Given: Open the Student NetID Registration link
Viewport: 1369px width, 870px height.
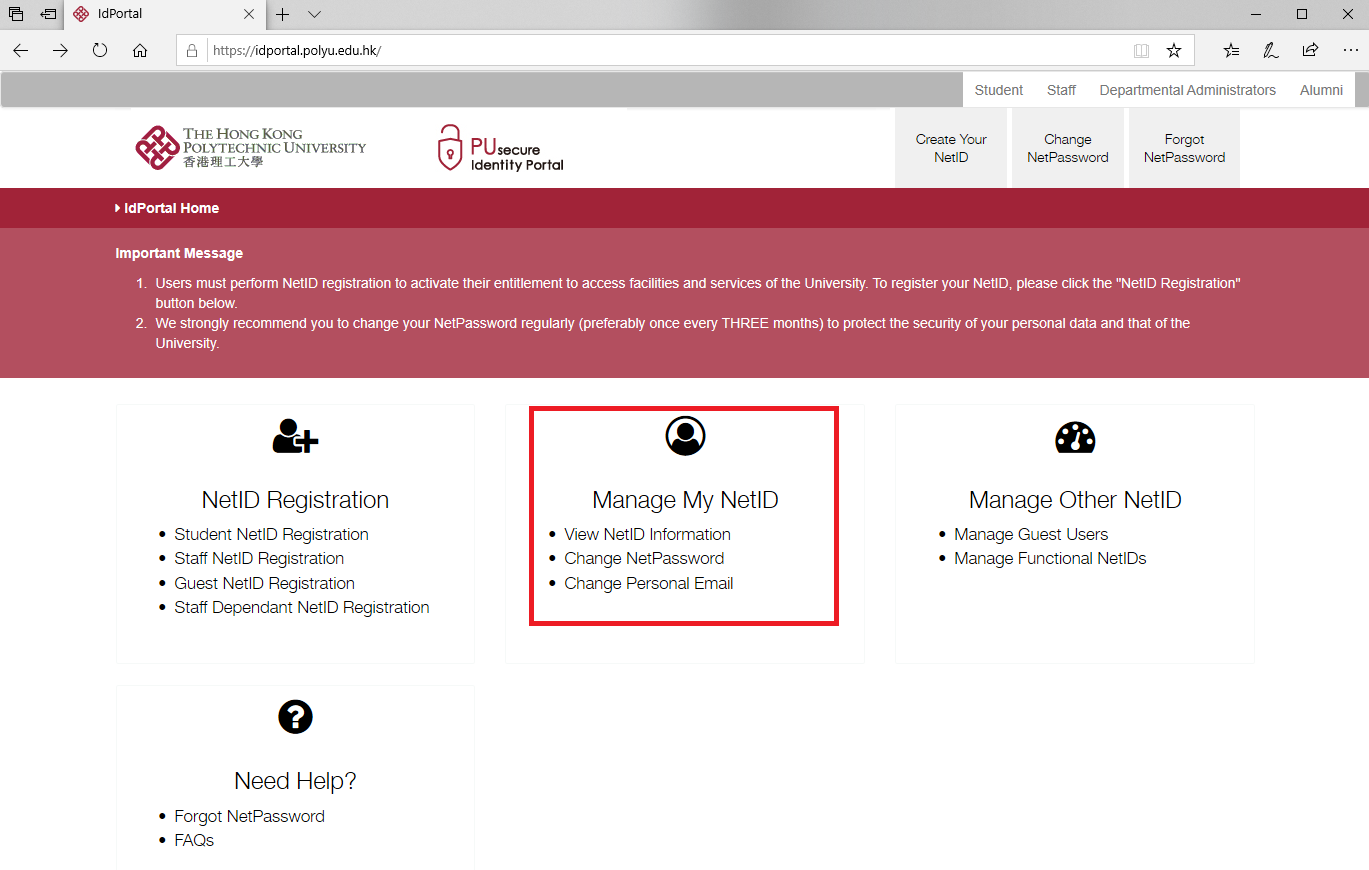Looking at the screenshot, I should 271,534.
